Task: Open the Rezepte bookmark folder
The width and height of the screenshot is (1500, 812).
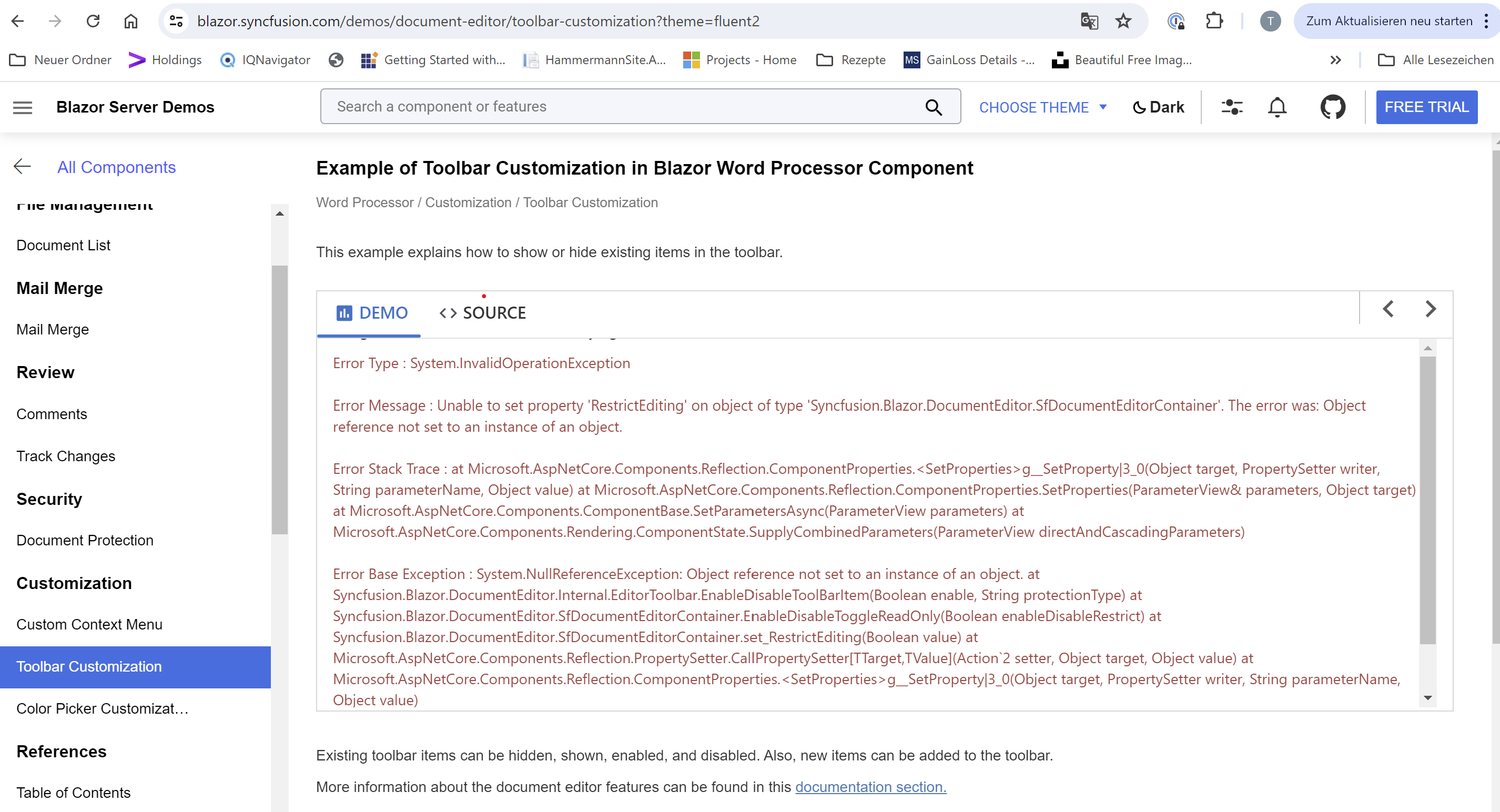Action: [851, 60]
